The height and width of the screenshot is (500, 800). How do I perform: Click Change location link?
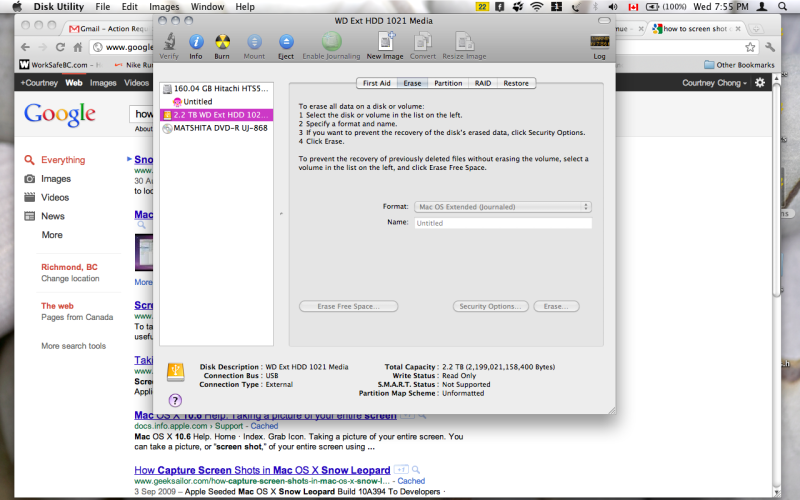point(70,279)
